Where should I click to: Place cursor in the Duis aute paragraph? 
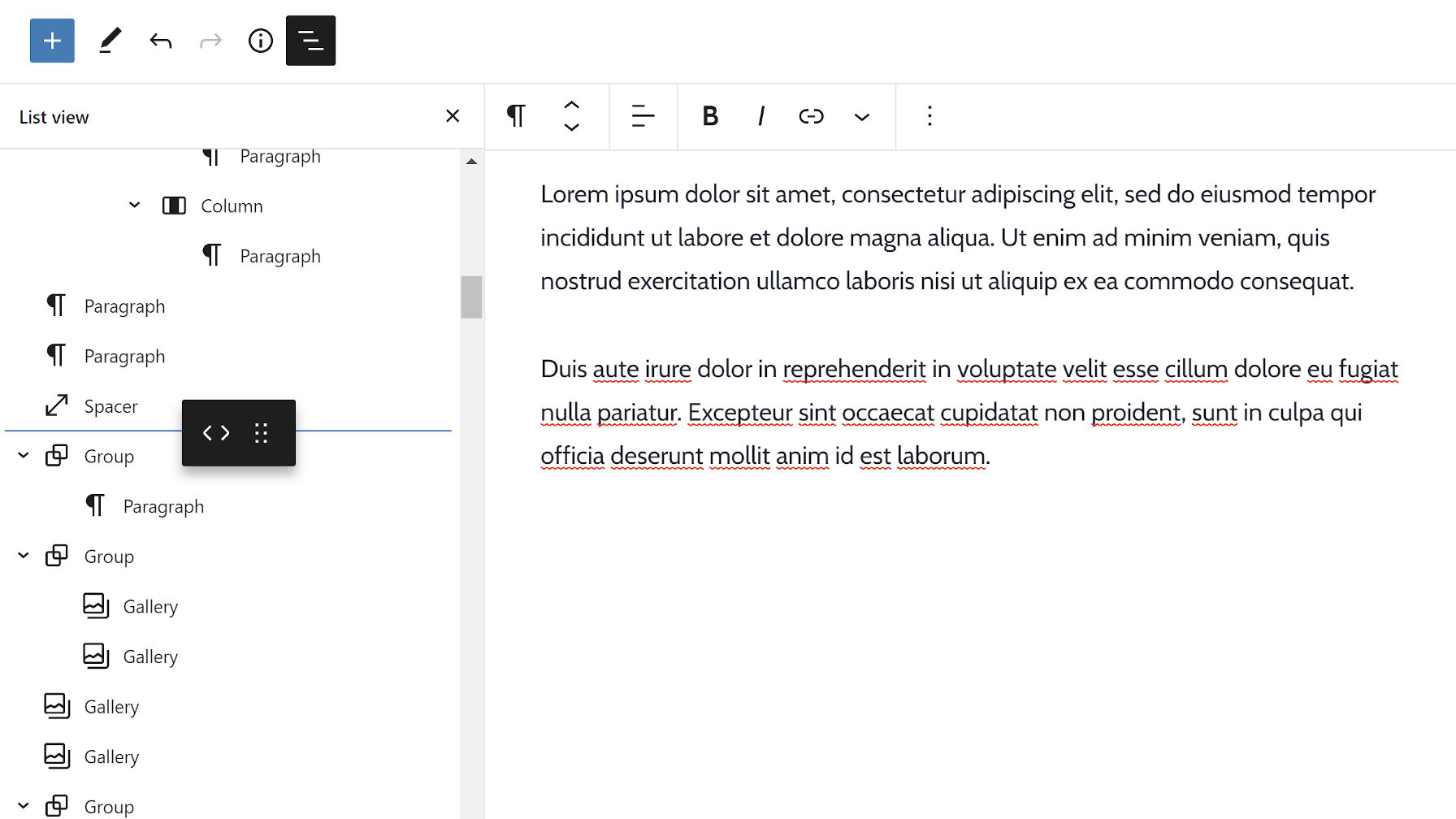coord(969,412)
